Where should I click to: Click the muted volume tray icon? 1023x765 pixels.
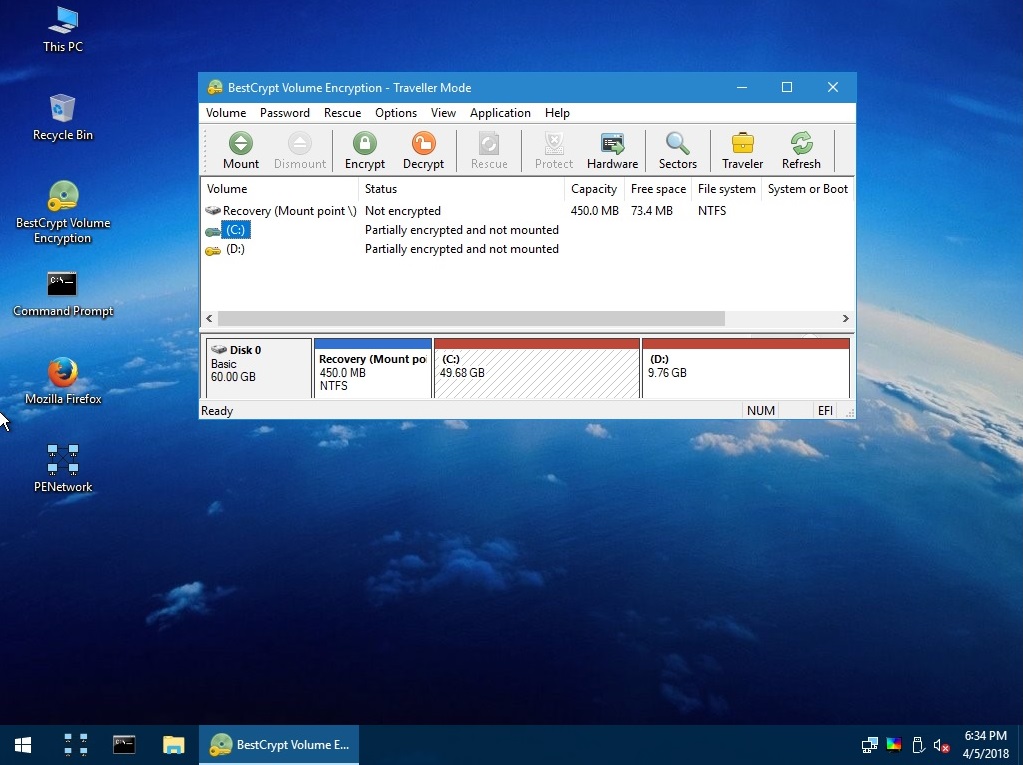click(x=941, y=745)
